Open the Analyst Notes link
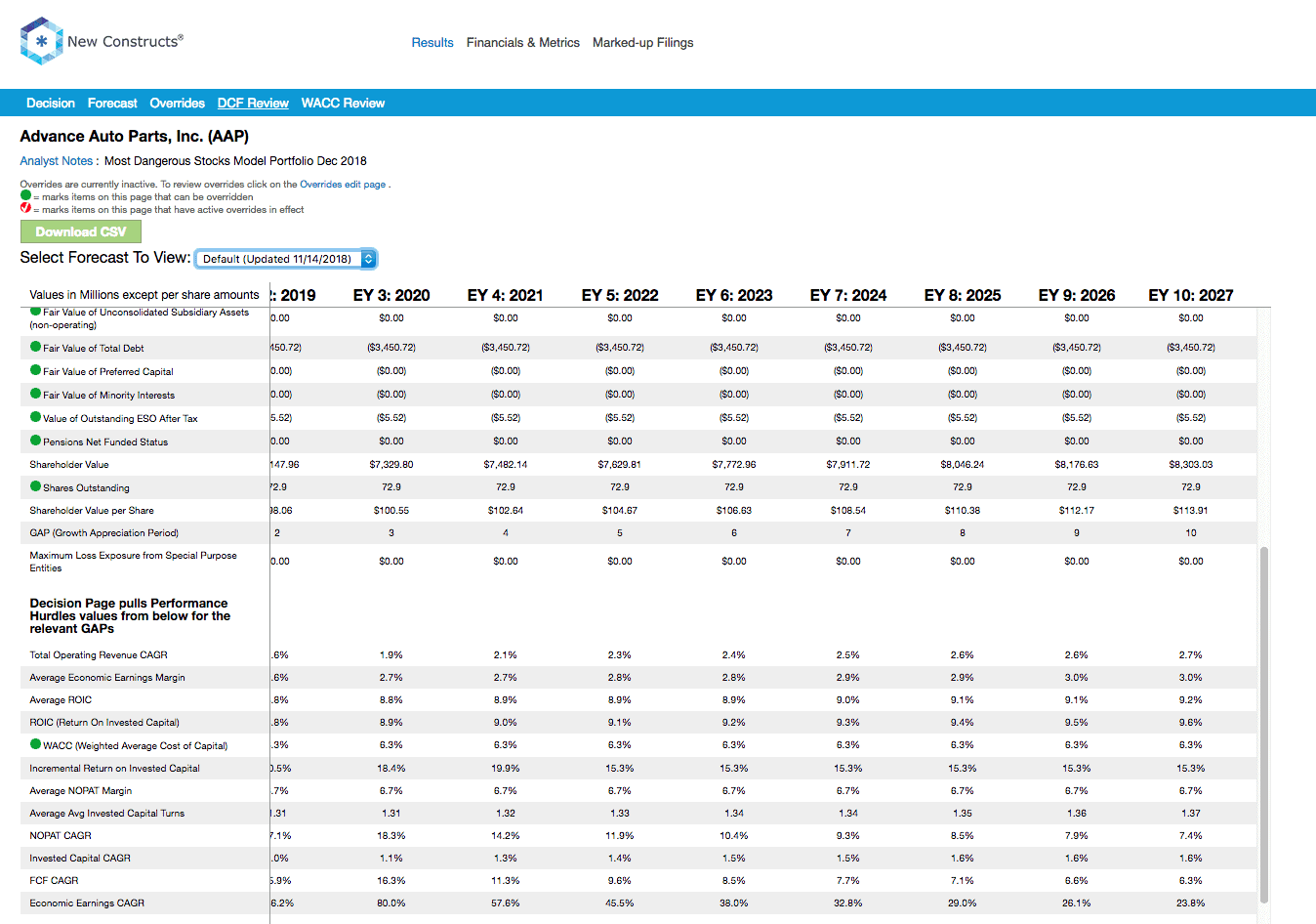This screenshot has width=1316, height=924. (x=57, y=161)
